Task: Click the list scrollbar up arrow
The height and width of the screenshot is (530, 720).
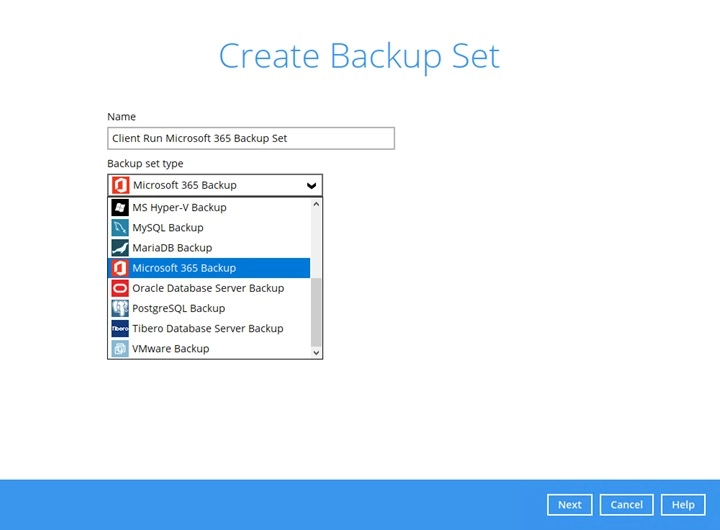Action: click(316, 204)
